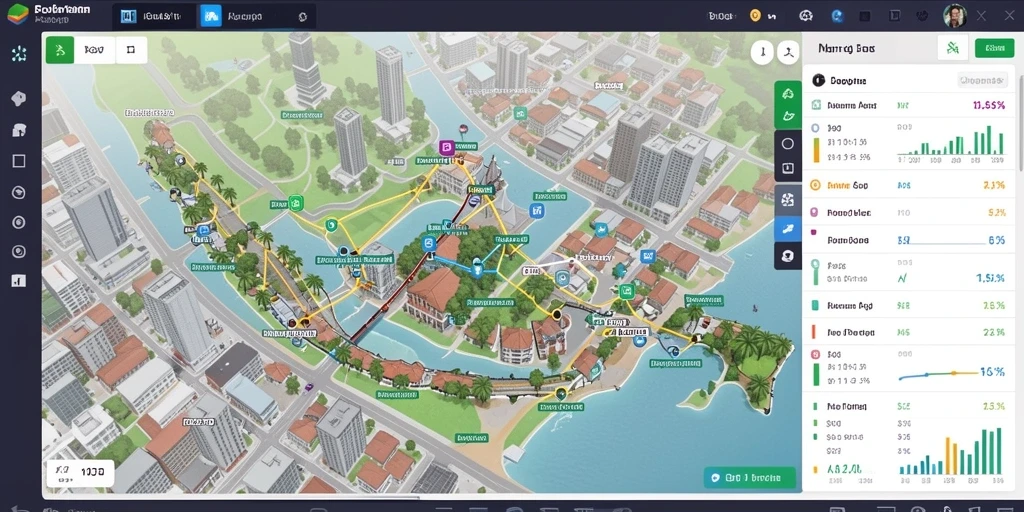Open the profile avatar in top right corner
The height and width of the screenshot is (512, 1024).
[x=955, y=16]
